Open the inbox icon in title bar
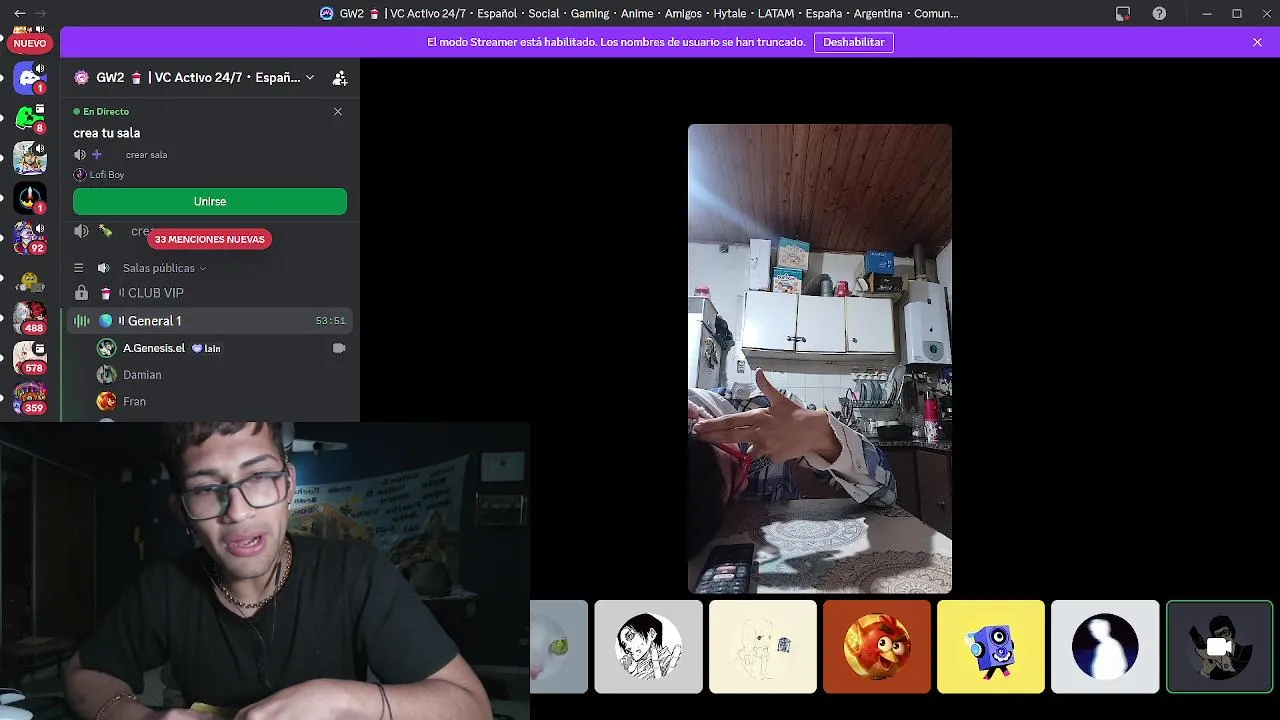Screen dimensions: 1280x720 (x=1123, y=14)
